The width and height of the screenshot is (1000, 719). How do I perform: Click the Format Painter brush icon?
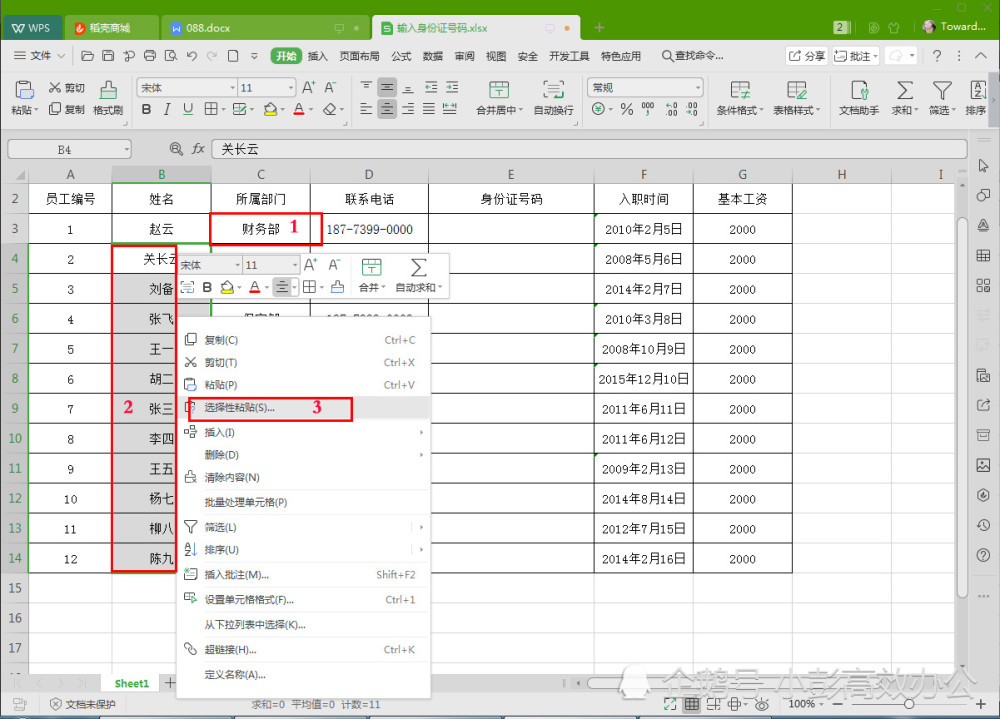click(x=108, y=90)
